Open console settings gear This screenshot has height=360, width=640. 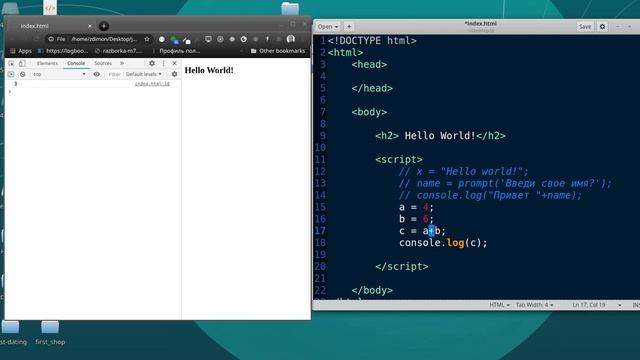(174, 74)
